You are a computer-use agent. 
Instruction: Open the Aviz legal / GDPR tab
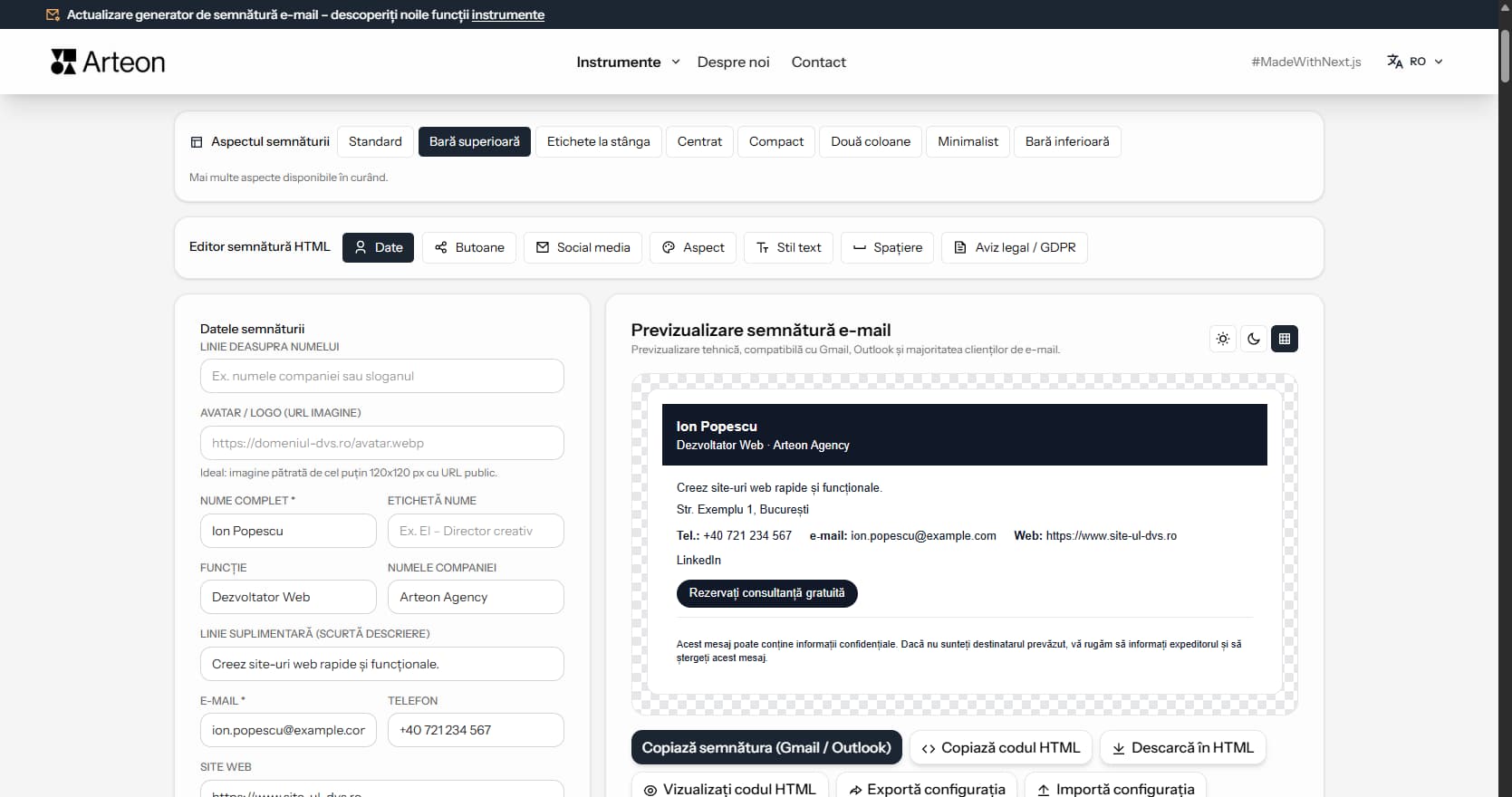tap(1015, 247)
